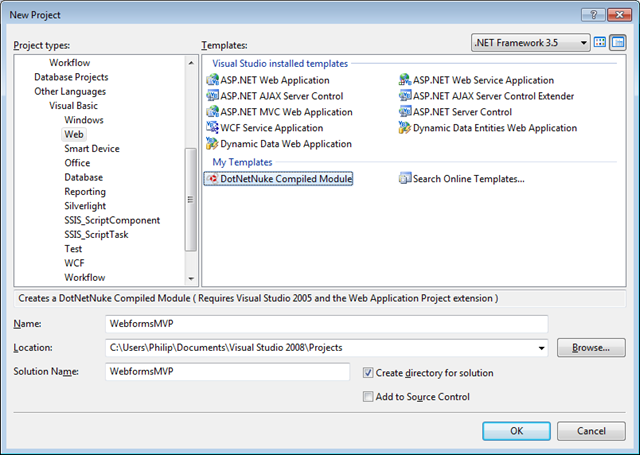Select bottom Workflow project type
The image size is (640, 455).
[x=84, y=277]
